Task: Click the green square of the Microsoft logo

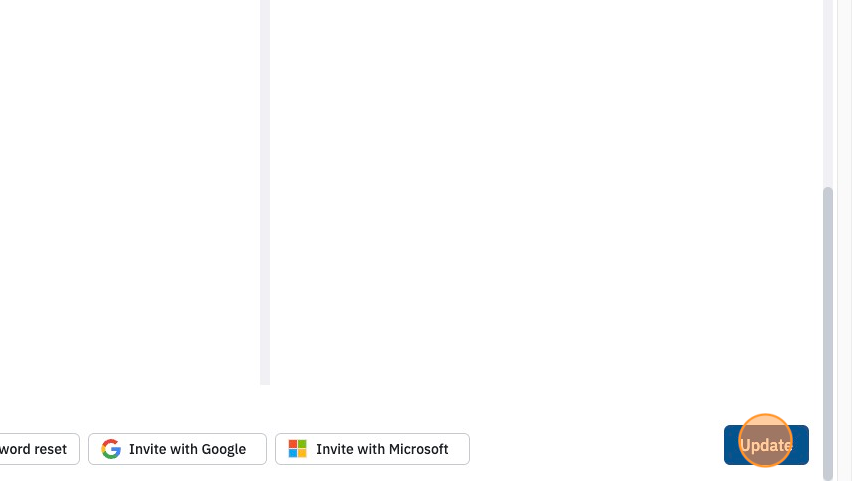Action: pos(302,444)
